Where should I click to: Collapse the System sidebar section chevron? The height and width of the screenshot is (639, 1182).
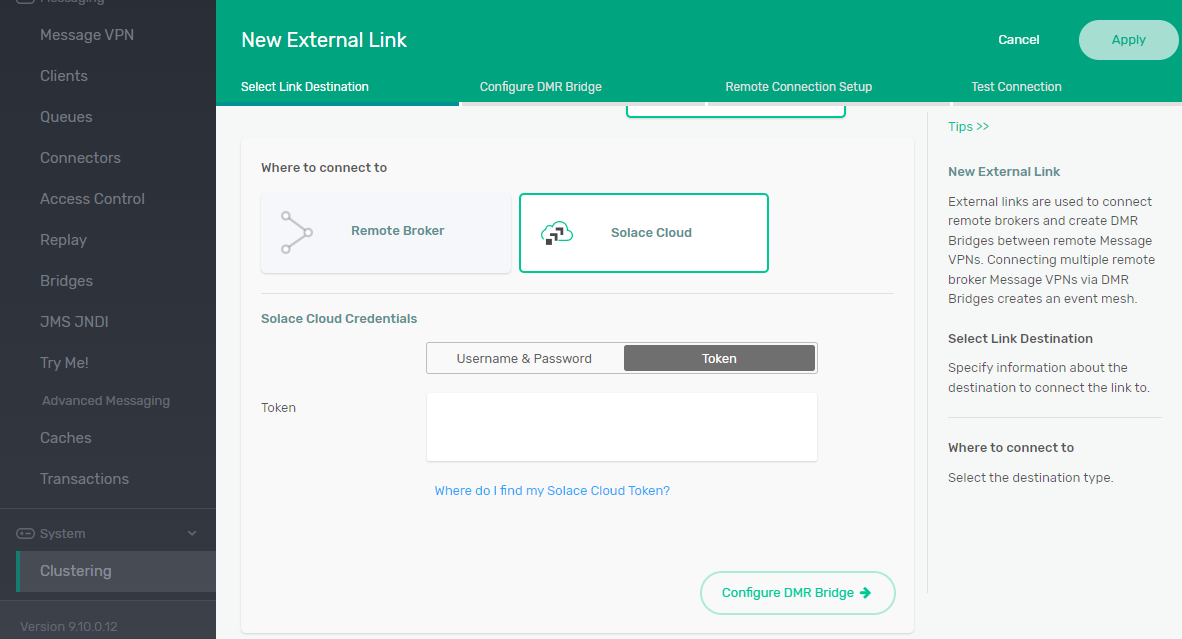192,534
